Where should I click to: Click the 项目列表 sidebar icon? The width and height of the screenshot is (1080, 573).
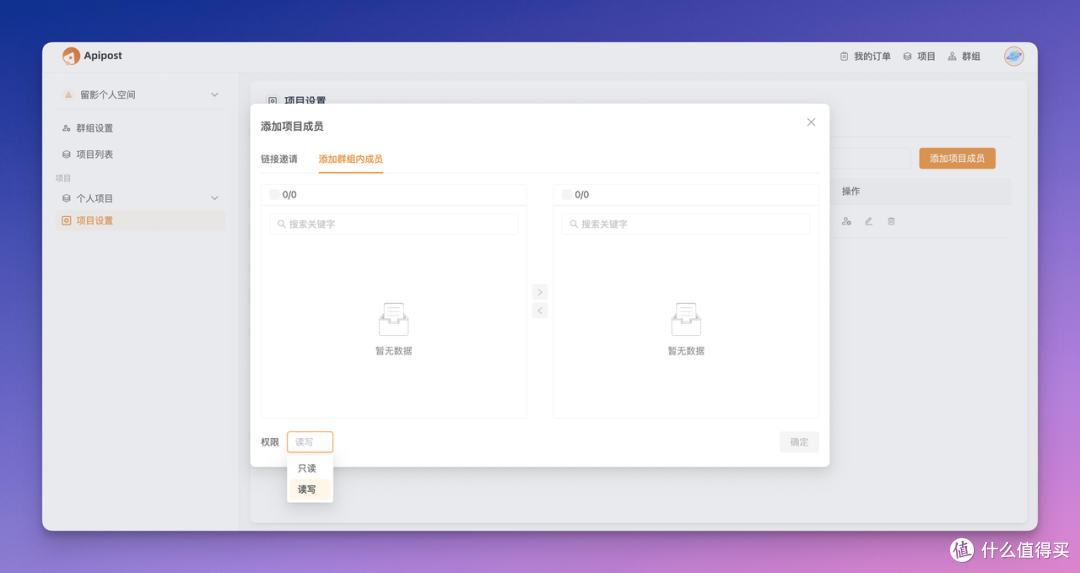[66, 154]
